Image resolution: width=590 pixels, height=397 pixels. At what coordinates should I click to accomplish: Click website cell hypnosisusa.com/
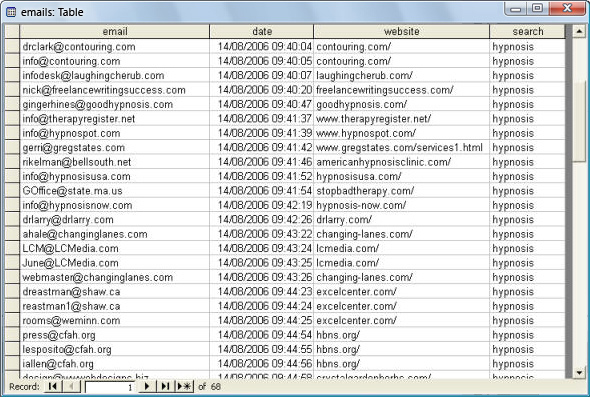click(401, 176)
